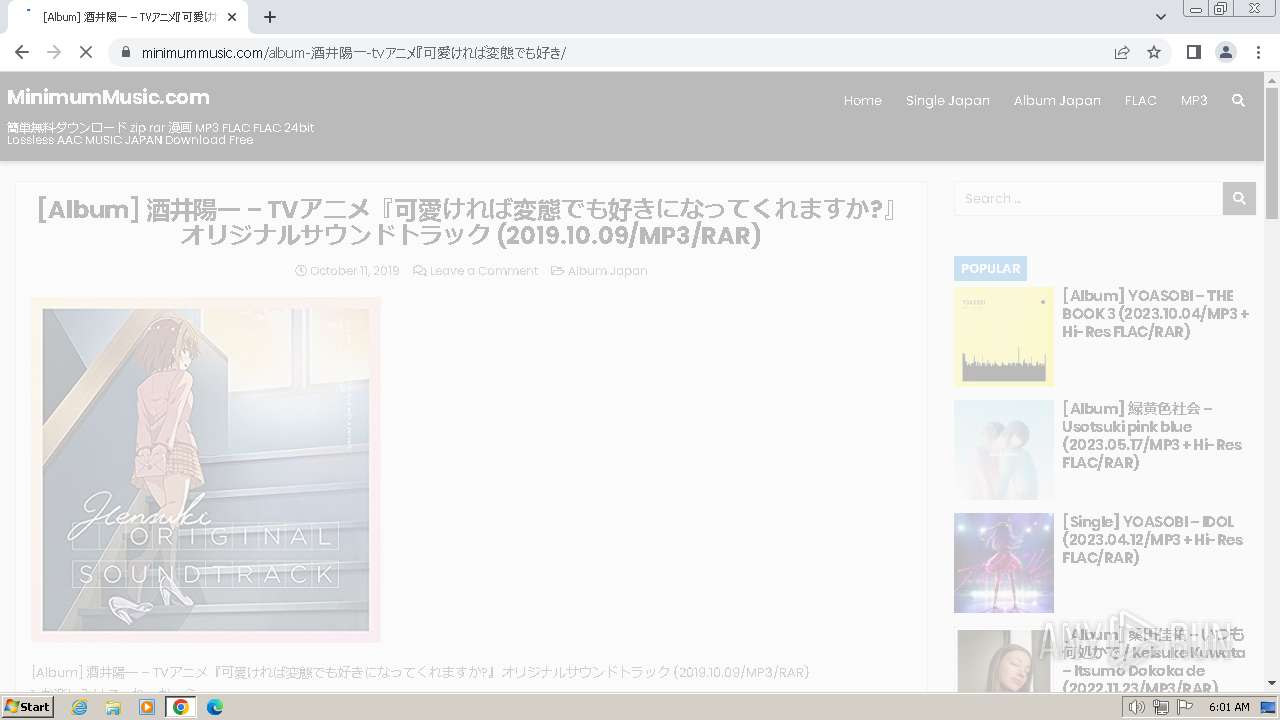This screenshot has width=1280, height=720.
Task: Select the POPULAR sidebar tab
Action: coord(990,268)
